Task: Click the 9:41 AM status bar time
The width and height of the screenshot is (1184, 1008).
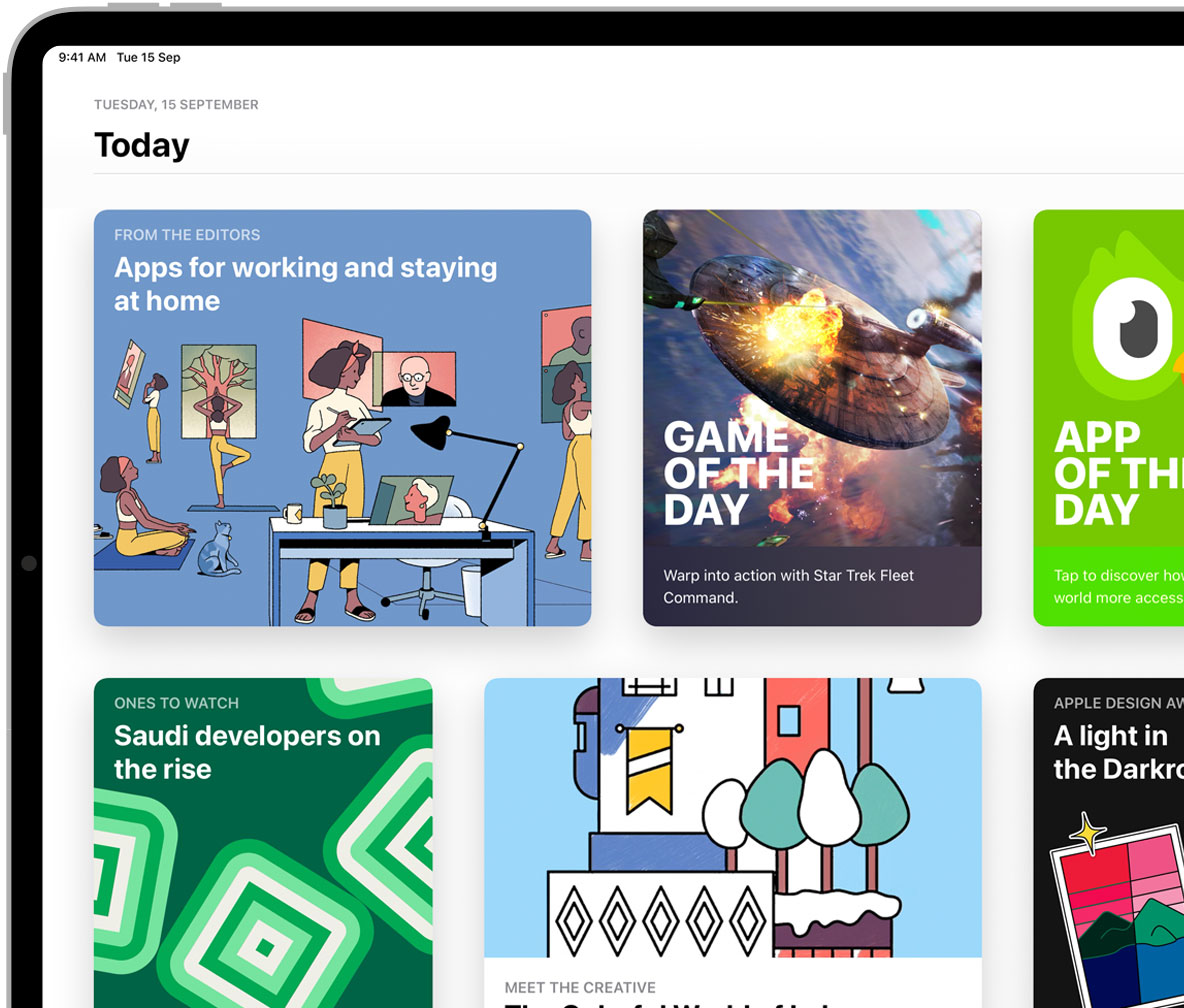Action: pos(82,57)
